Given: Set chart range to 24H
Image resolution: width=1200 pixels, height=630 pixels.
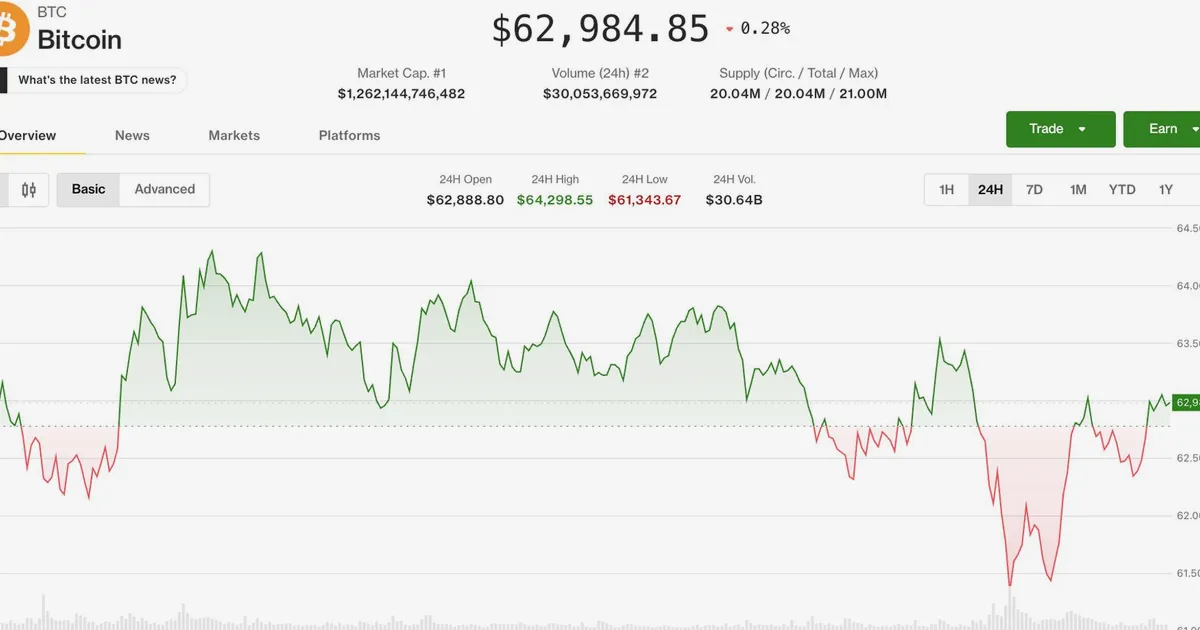Looking at the screenshot, I should click(x=990, y=189).
